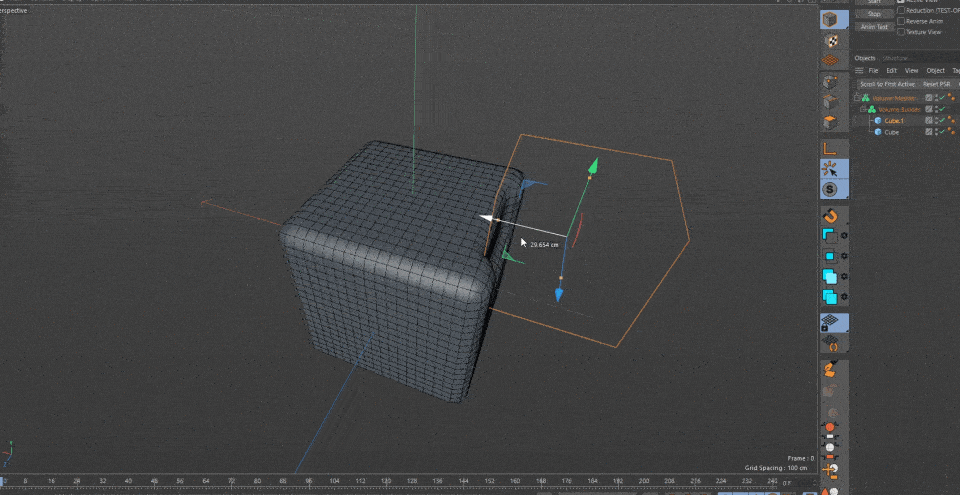Click frame 104 on the timeline ruler

point(334,481)
